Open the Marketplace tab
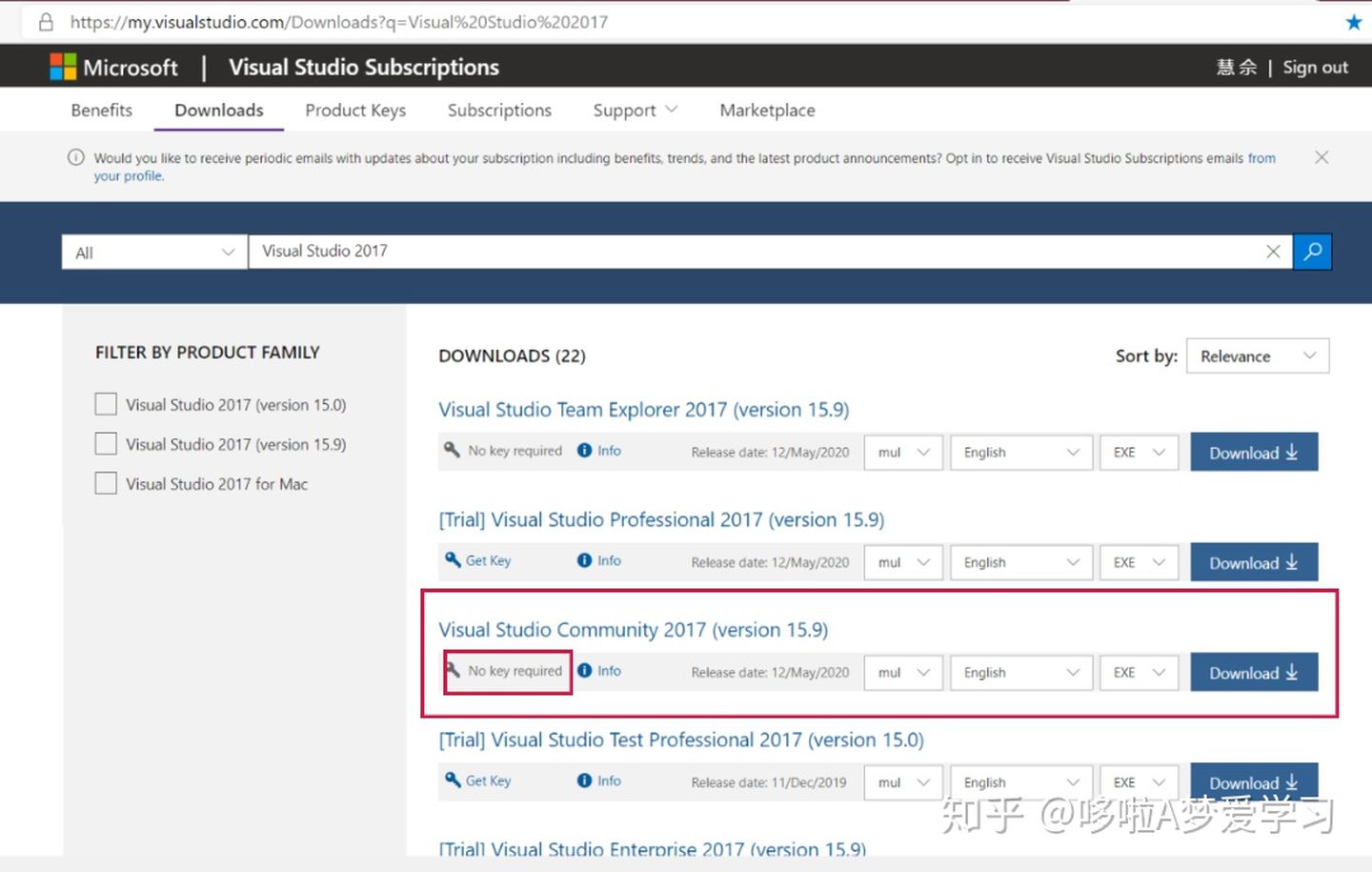The height and width of the screenshot is (872, 1372). click(x=767, y=110)
